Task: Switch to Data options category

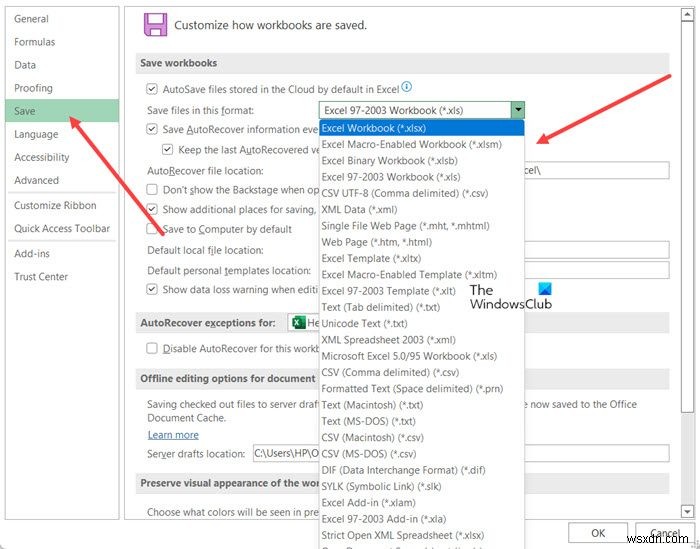Action: tap(62, 65)
